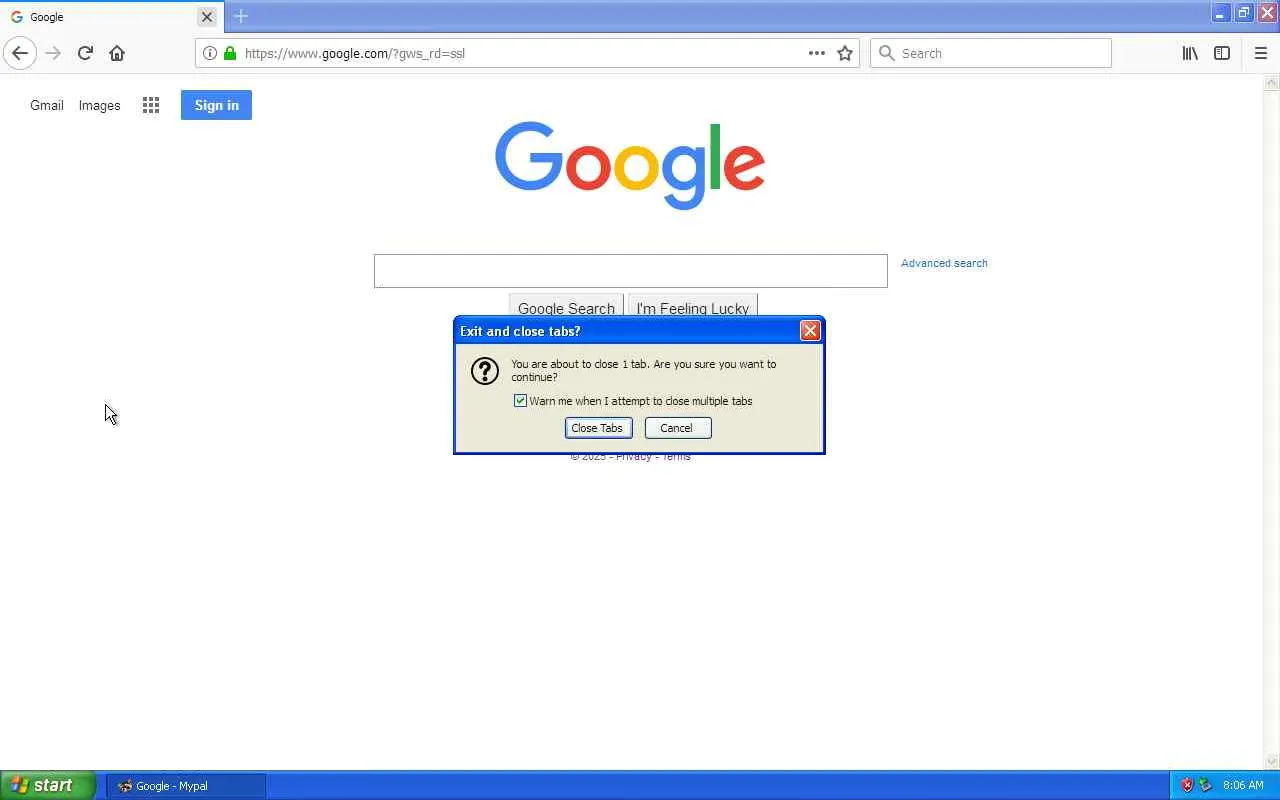Viewport: 1280px width, 800px height.
Task: Restore down the browser window
Action: click(1243, 13)
